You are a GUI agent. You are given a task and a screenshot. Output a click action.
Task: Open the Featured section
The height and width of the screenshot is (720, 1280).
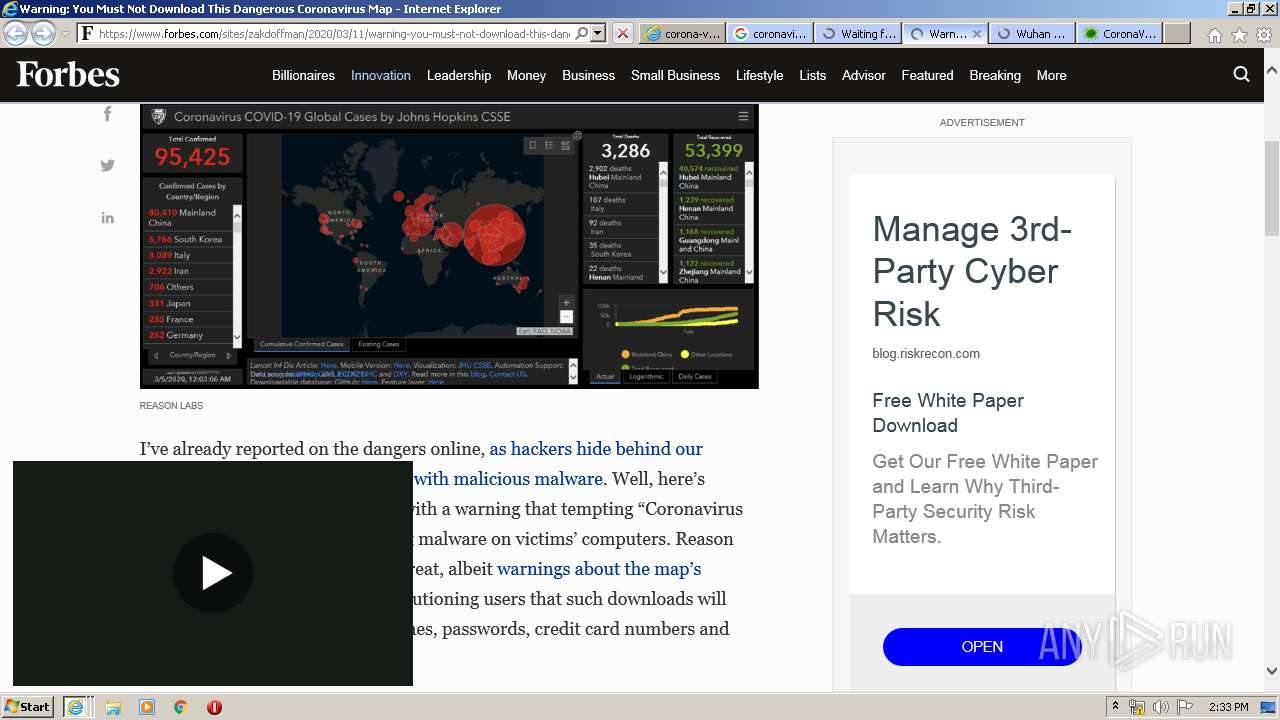927,75
